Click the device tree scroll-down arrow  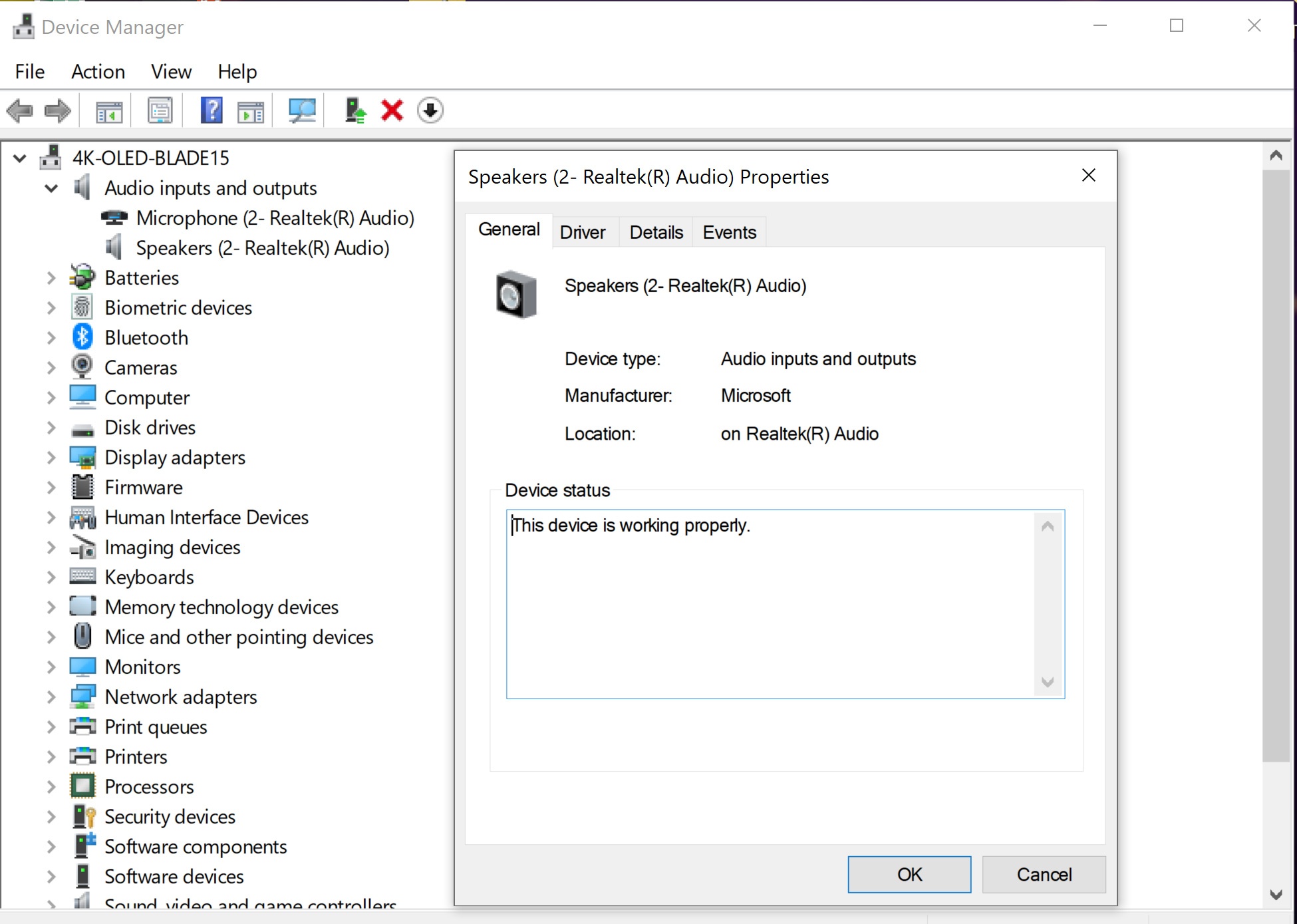coord(1276,894)
